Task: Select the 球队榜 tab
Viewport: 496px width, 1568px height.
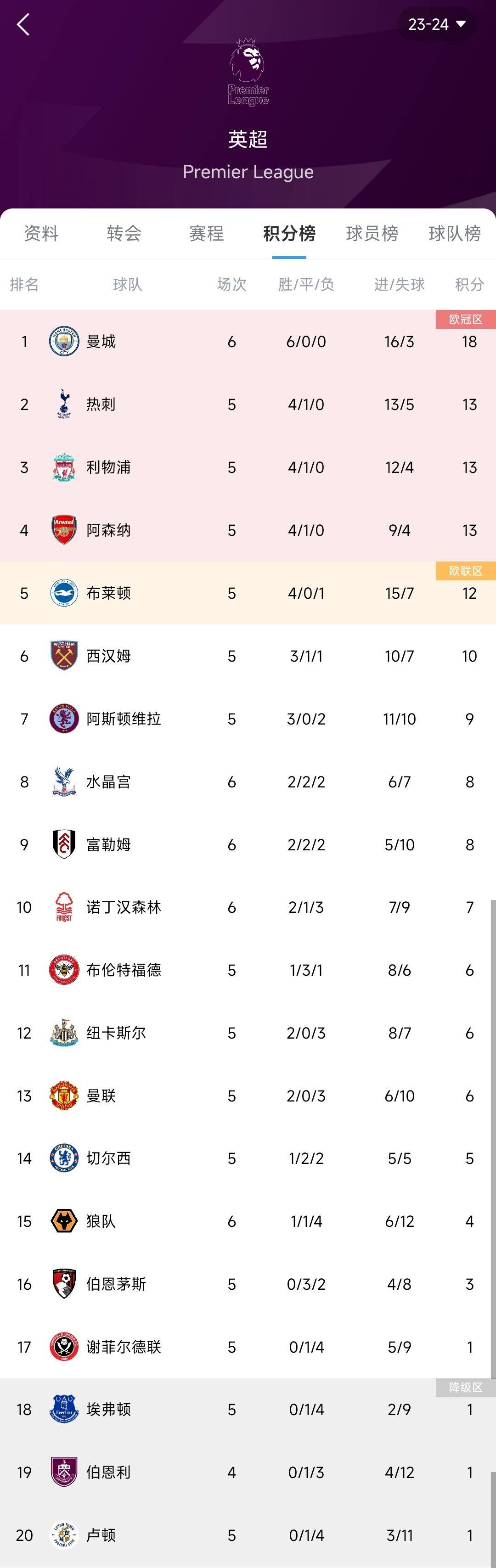Action: coord(455,233)
